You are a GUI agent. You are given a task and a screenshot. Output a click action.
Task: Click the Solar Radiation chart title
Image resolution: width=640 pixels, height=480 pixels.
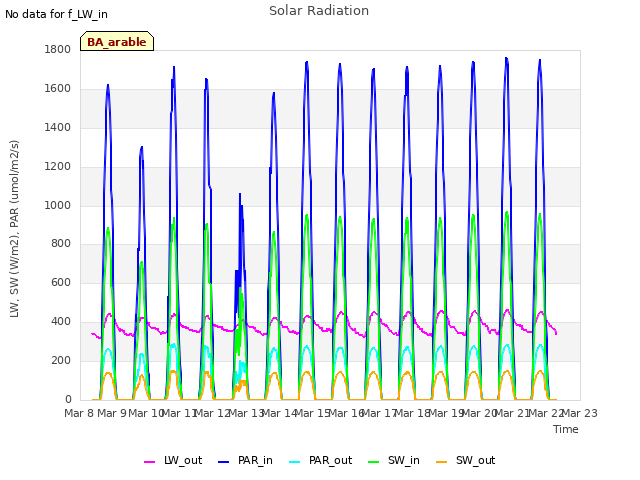(x=319, y=11)
